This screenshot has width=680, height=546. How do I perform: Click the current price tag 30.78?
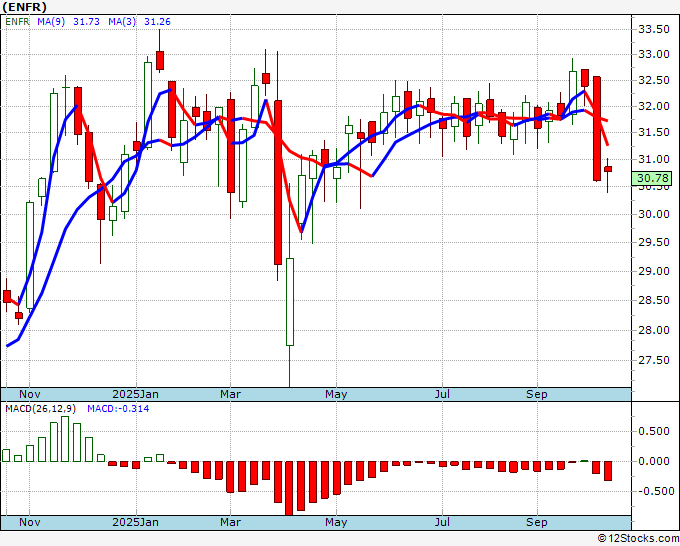coord(653,178)
